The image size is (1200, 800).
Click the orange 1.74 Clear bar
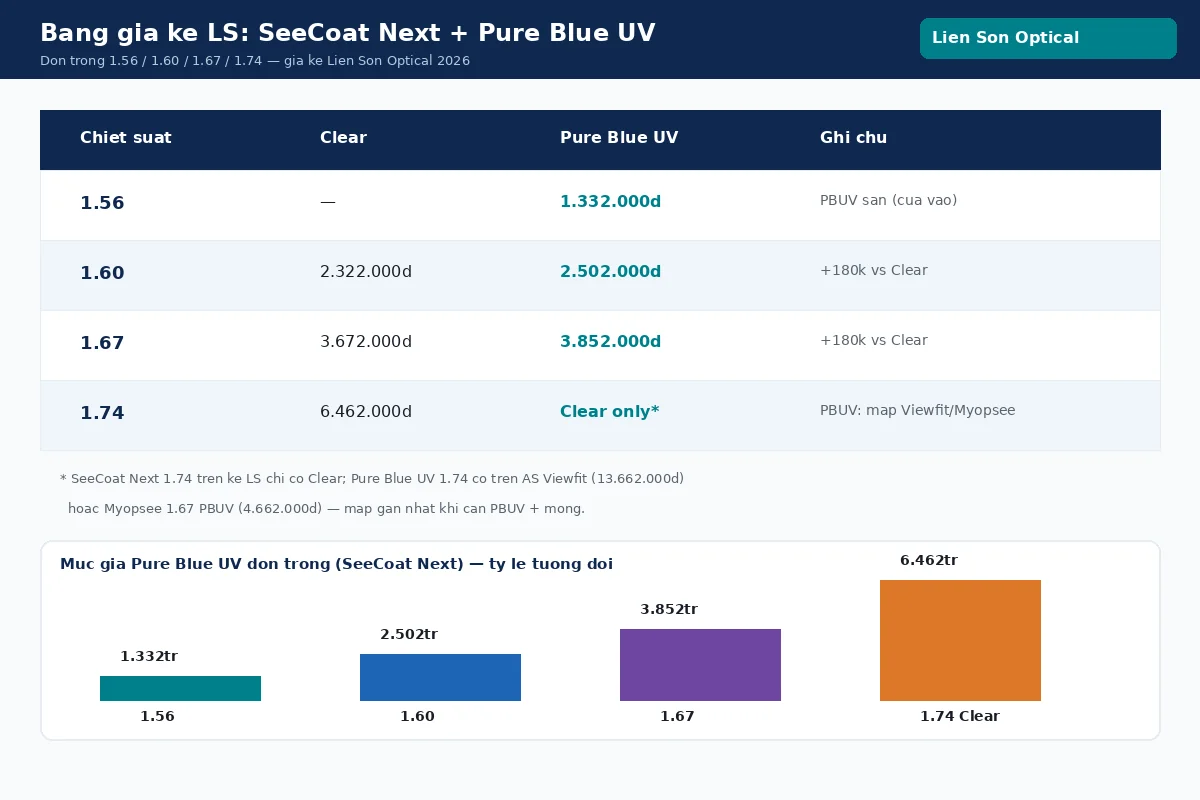coord(960,640)
